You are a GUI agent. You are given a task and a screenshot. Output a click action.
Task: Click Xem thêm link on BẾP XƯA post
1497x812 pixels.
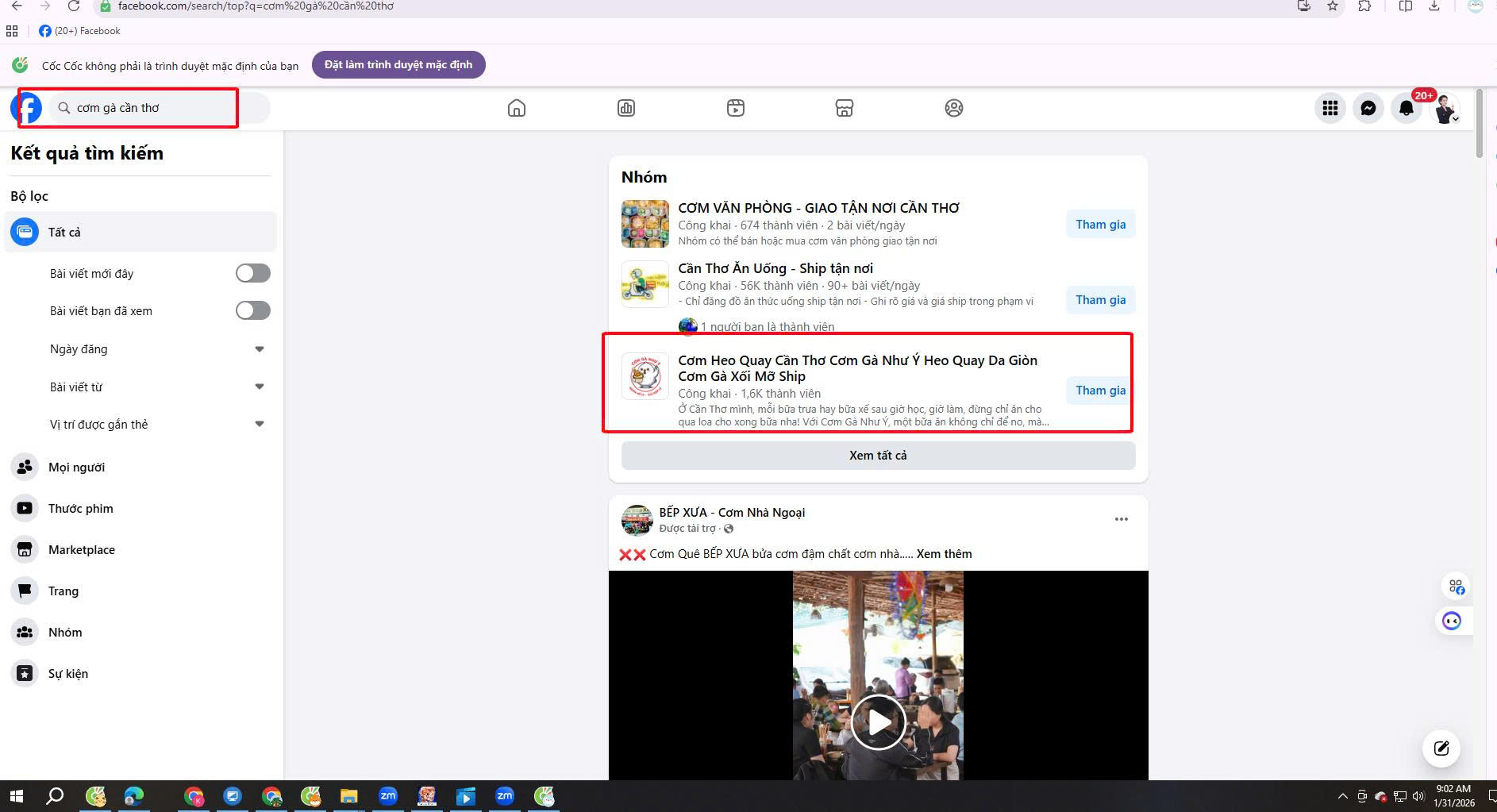[x=944, y=554]
